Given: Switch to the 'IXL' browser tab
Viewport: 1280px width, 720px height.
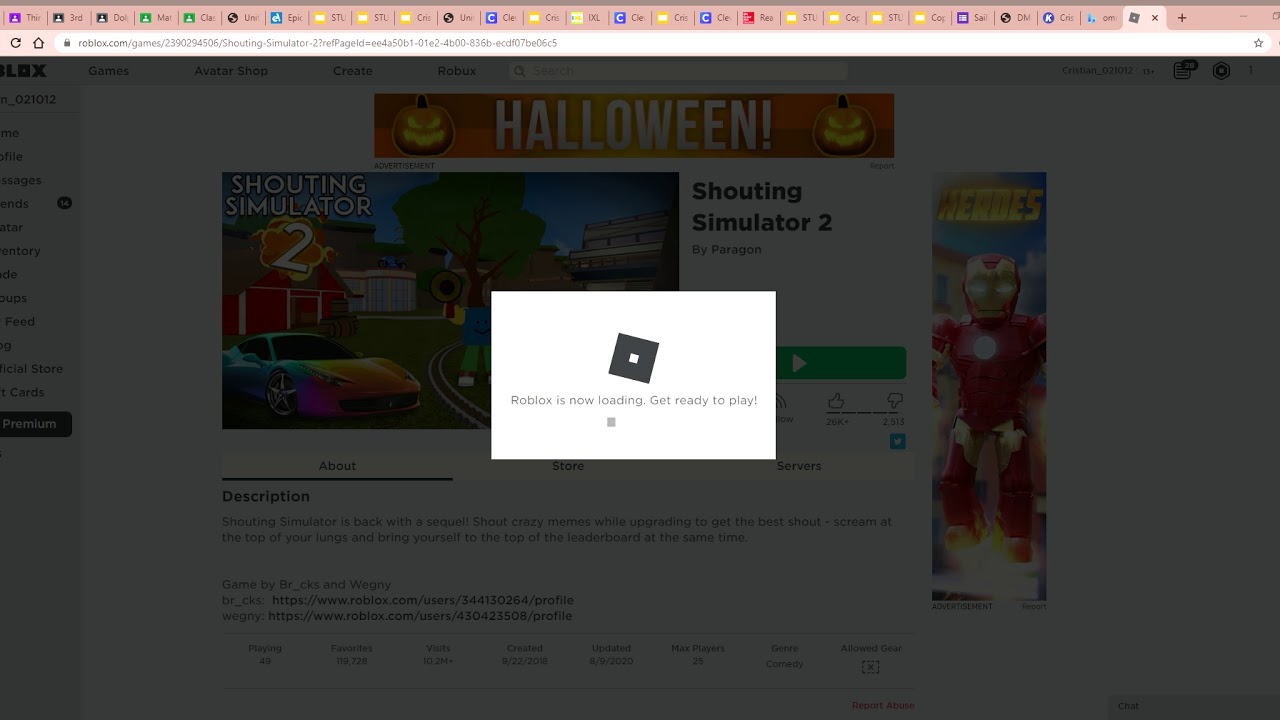Looking at the screenshot, I should pos(587,18).
